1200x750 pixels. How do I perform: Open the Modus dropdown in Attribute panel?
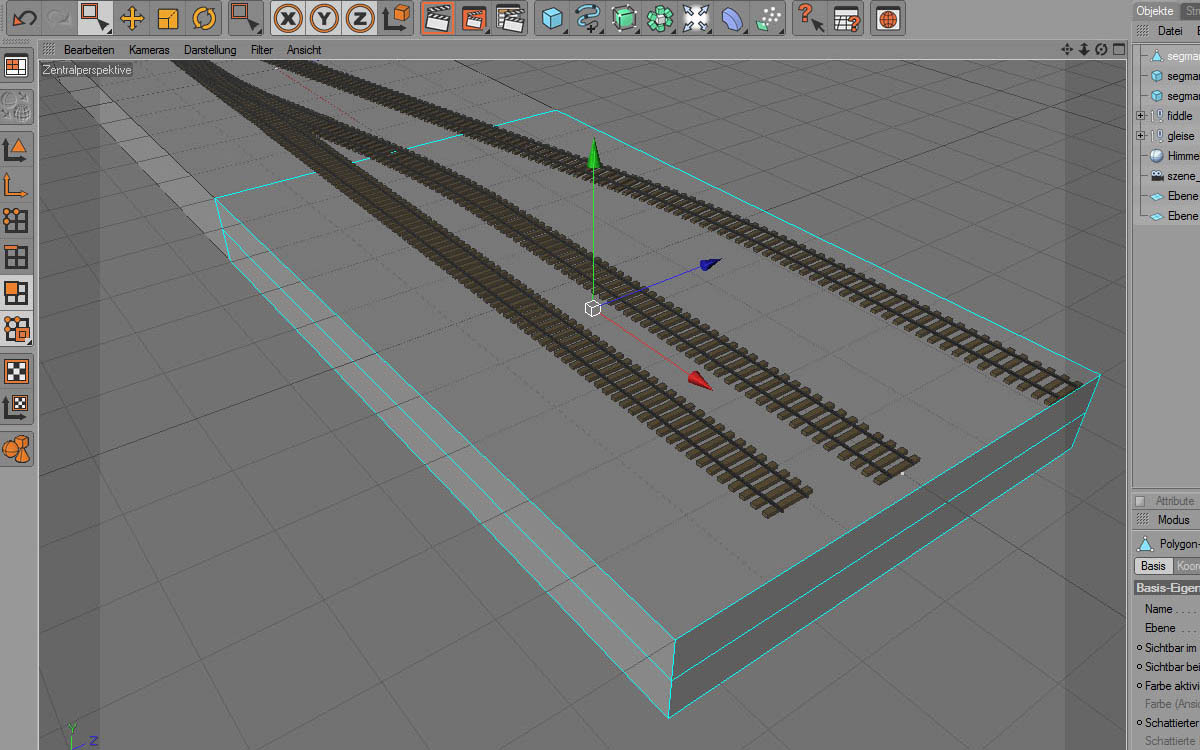point(1173,520)
